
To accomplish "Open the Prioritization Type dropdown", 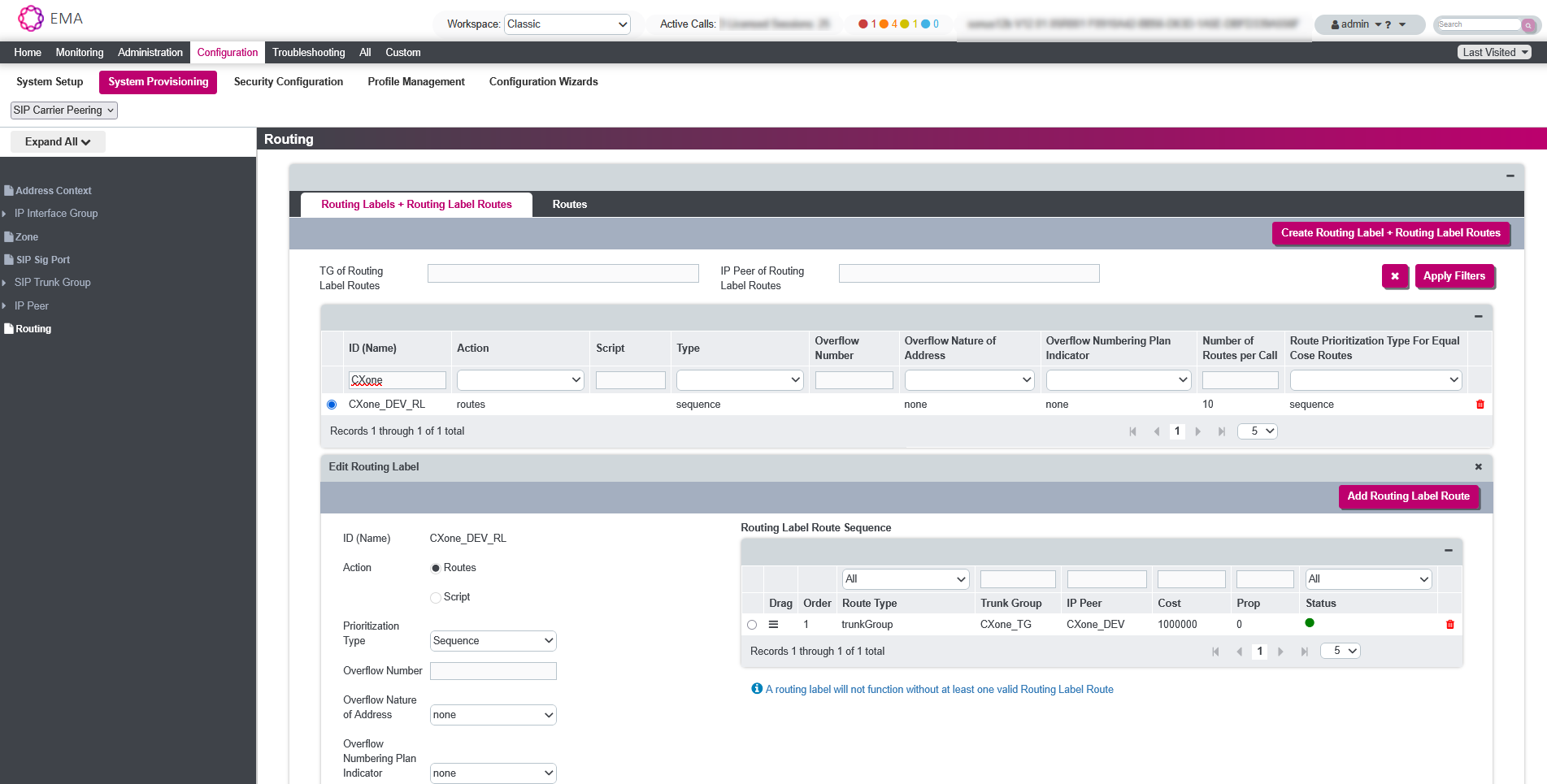I will point(493,641).
